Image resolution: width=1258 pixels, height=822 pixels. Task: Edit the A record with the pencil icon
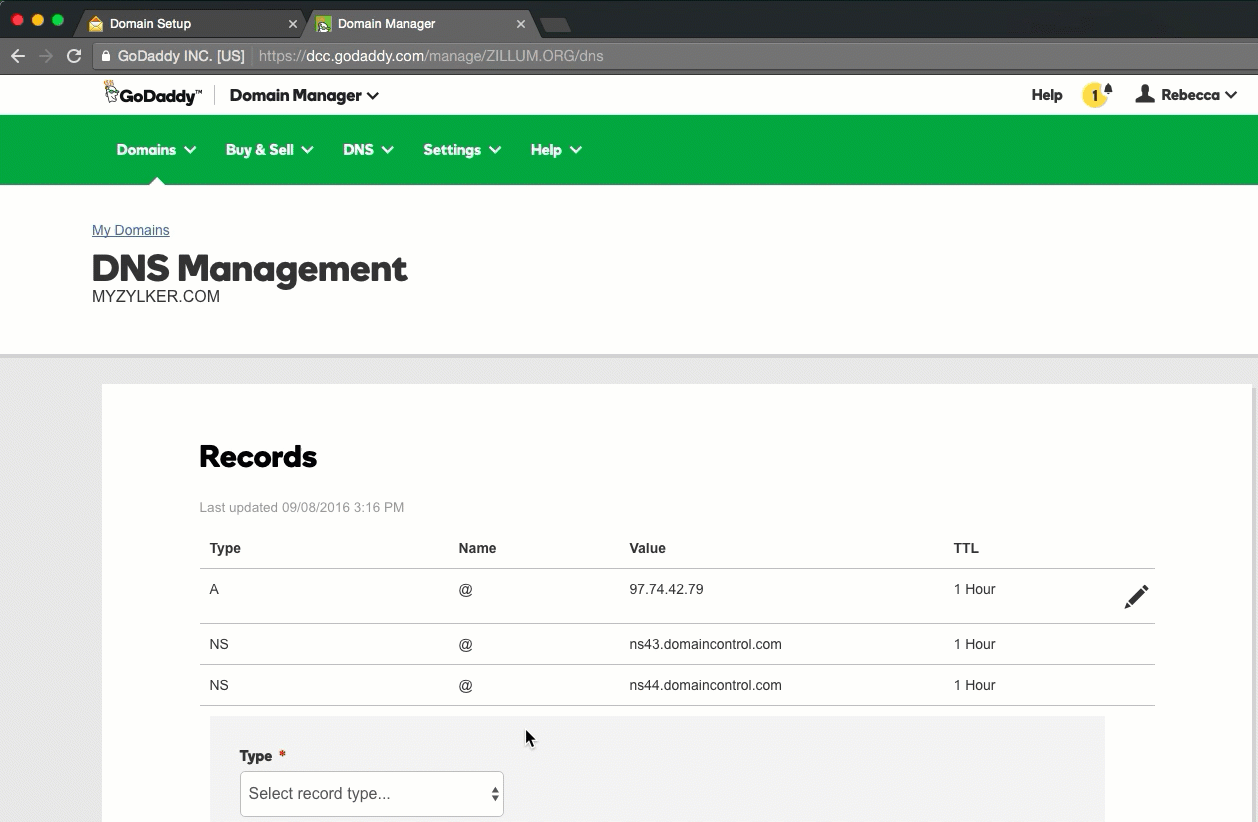pos(1136,596)
